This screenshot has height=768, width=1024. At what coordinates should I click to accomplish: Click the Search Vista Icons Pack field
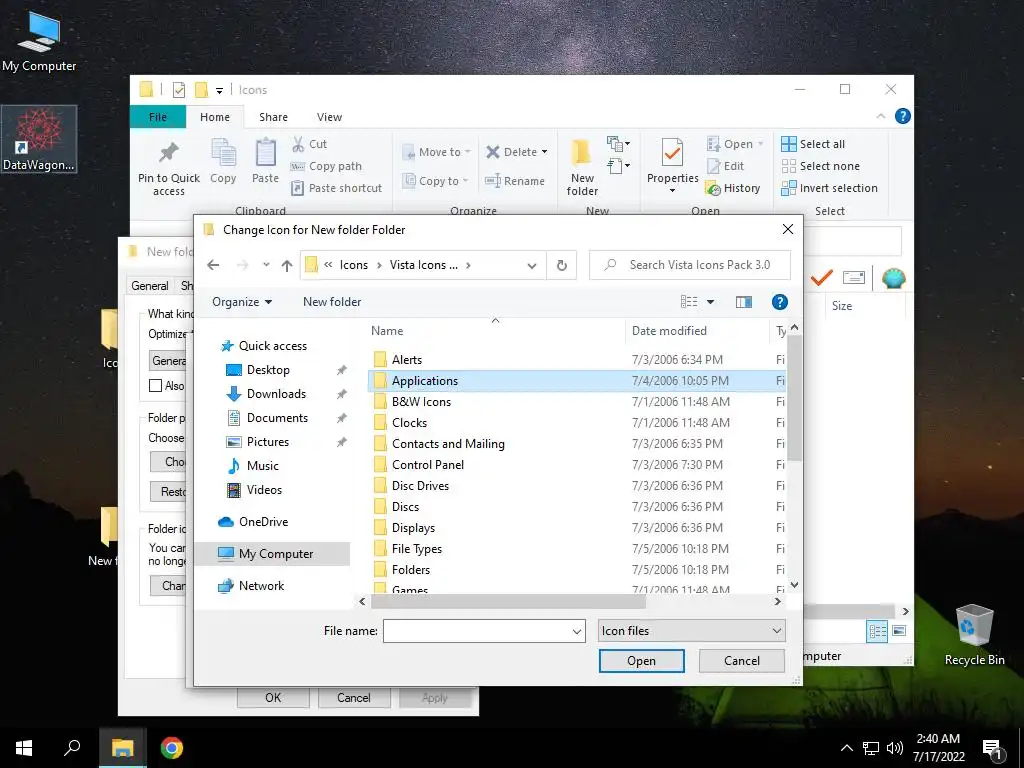(690, 265)
